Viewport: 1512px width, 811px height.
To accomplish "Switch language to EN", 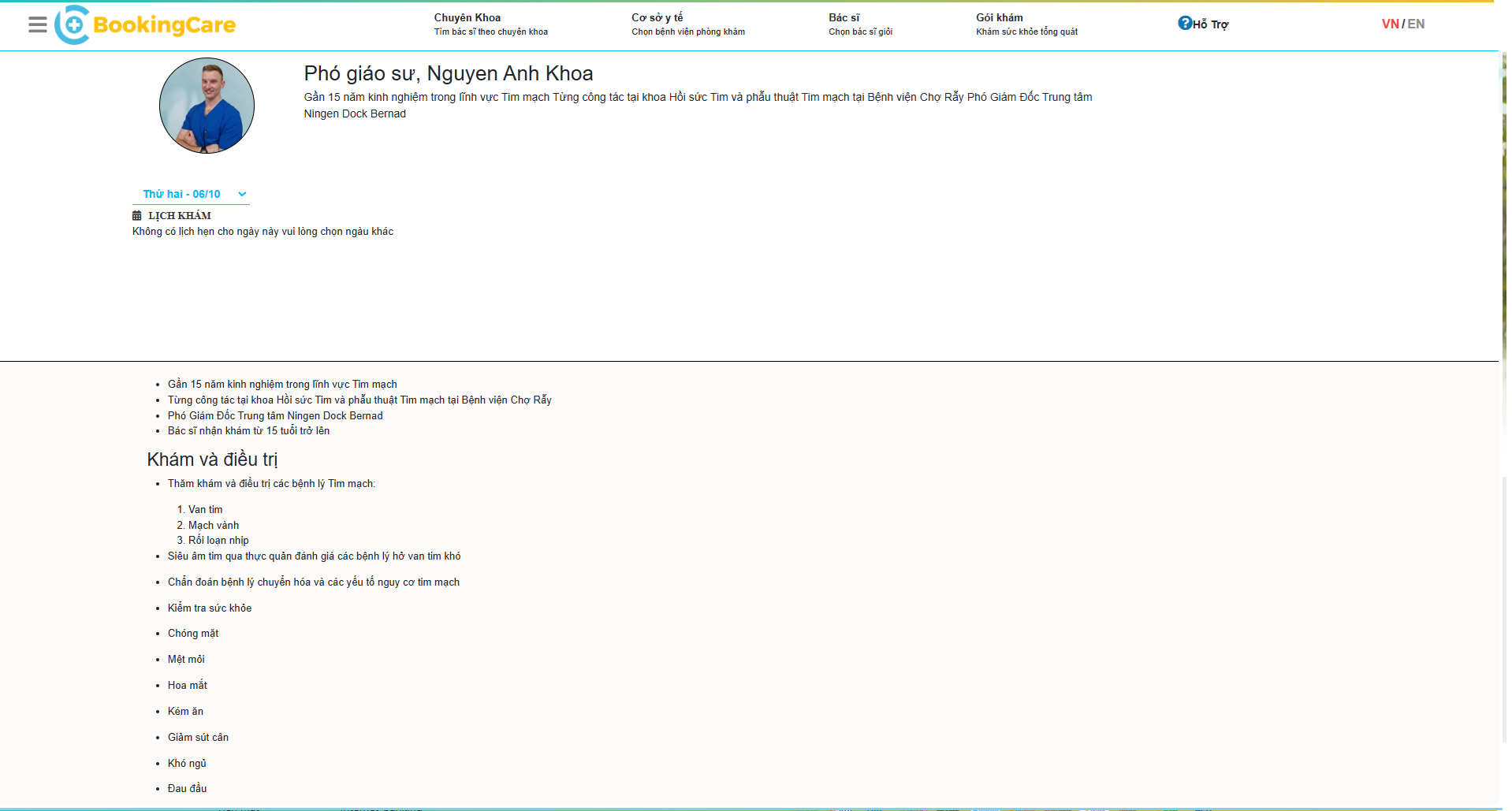I will 1416,24.
